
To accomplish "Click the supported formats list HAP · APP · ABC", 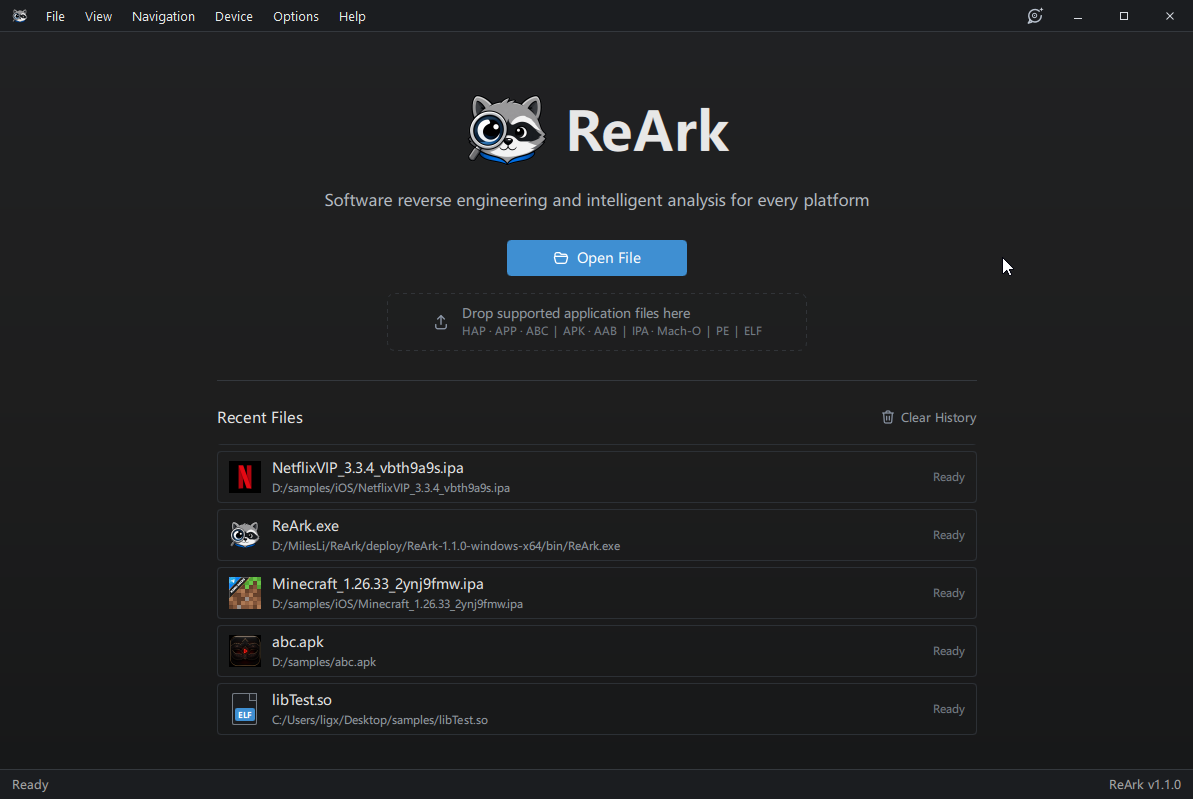I will (x=505, y=331).
